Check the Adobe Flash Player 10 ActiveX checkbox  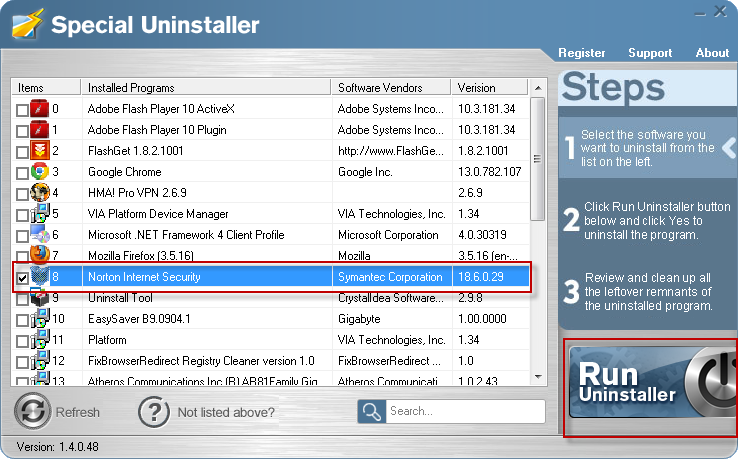pyautogui.click(x=22, y=110)
